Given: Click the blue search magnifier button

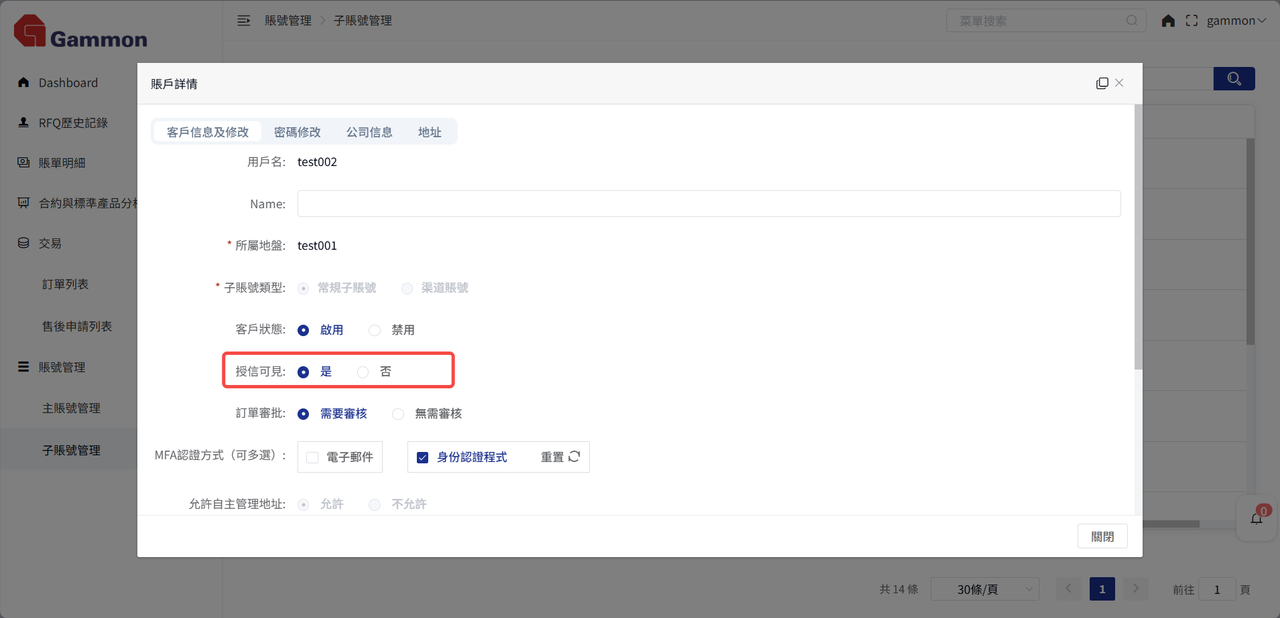Looking at the screenshot, I should point(1234,79).
